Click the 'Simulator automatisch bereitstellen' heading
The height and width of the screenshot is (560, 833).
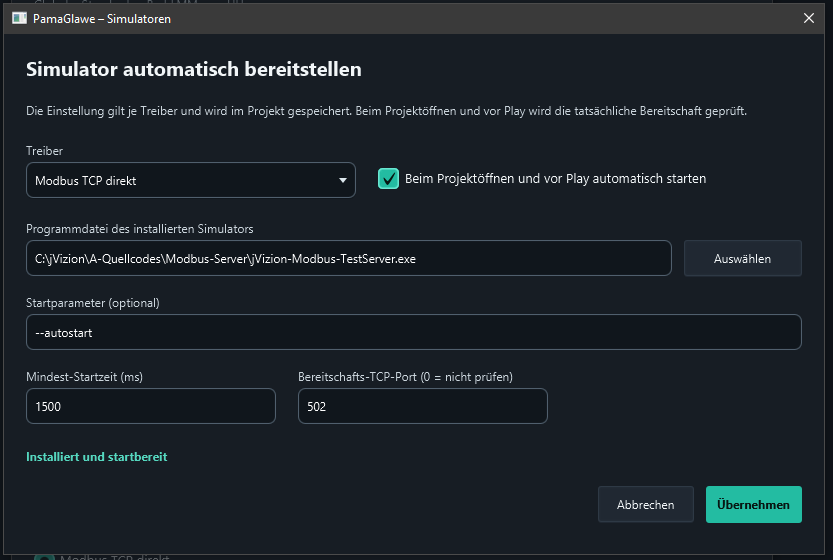tap(194, 69)
